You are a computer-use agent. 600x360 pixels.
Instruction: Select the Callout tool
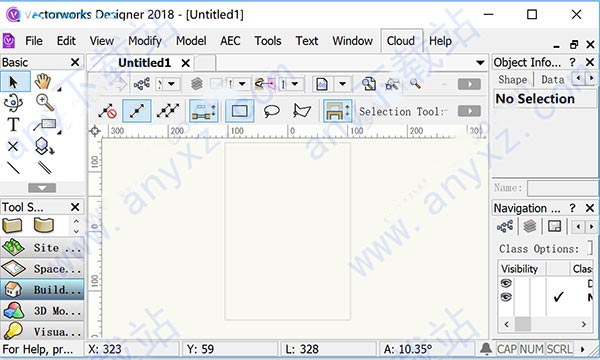[45, 125]
